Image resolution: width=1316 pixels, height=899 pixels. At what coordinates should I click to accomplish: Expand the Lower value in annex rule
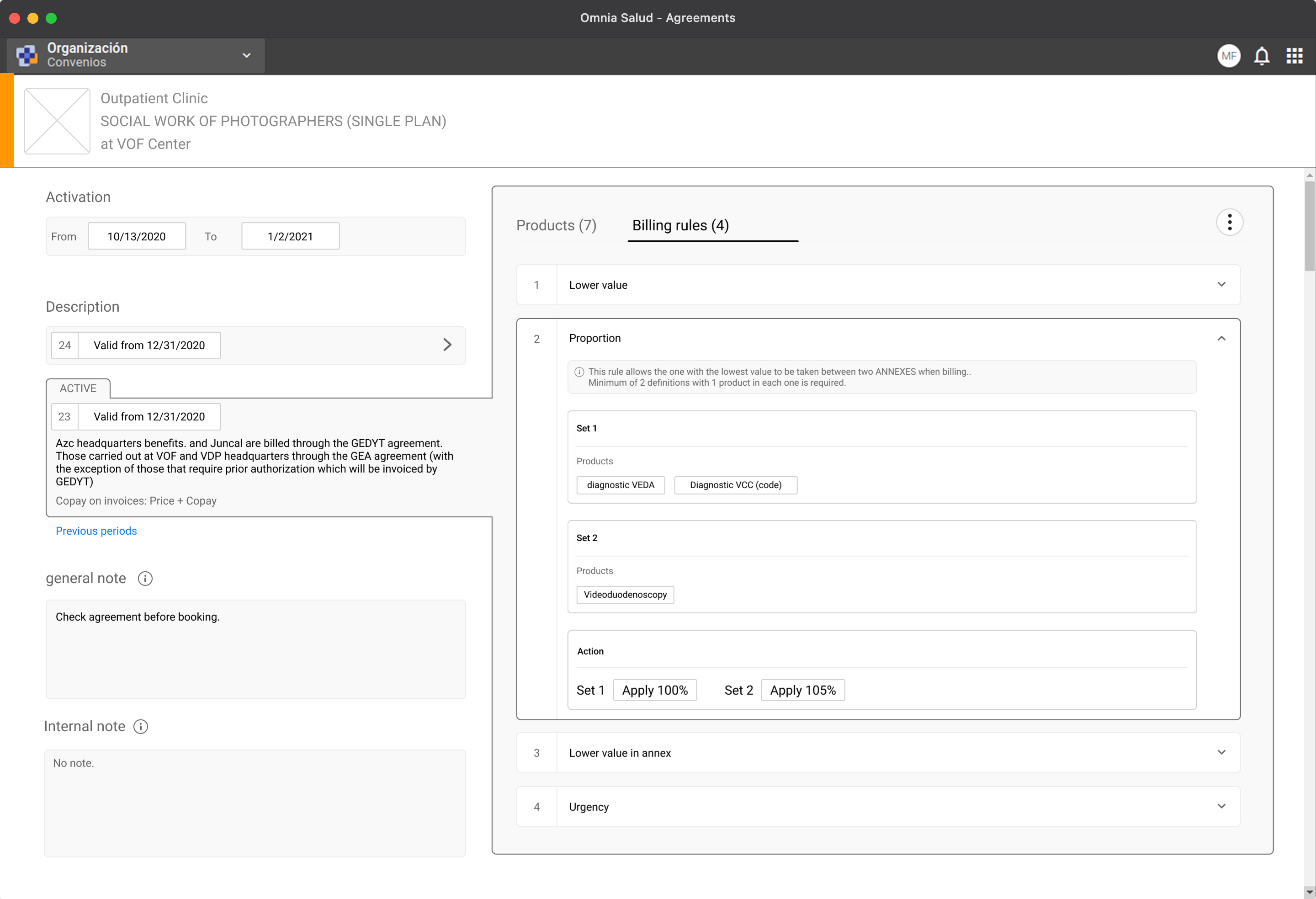click(1221, 752)
